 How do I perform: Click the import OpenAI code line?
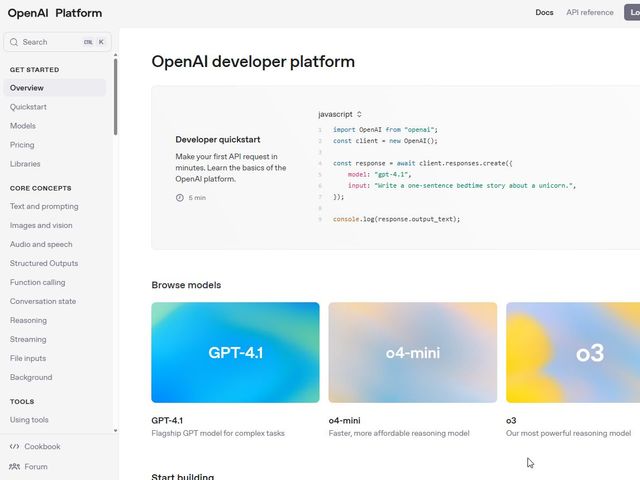[385, 129]
